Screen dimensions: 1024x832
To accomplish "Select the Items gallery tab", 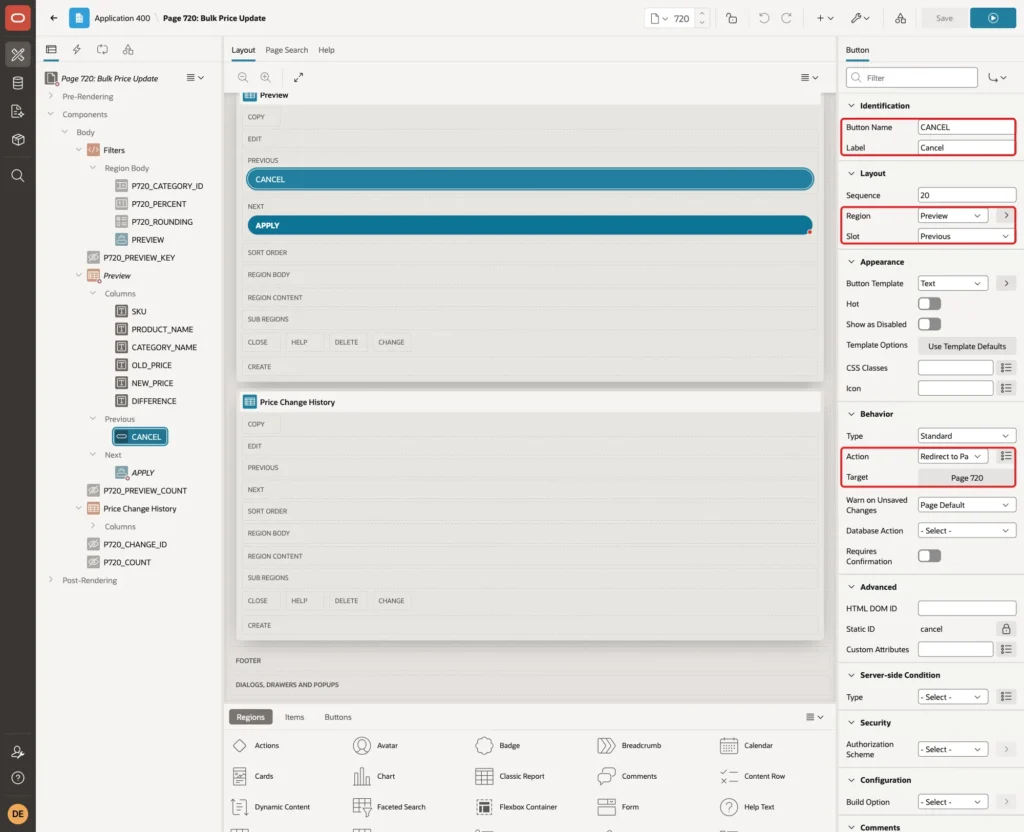I will point(295,717).
